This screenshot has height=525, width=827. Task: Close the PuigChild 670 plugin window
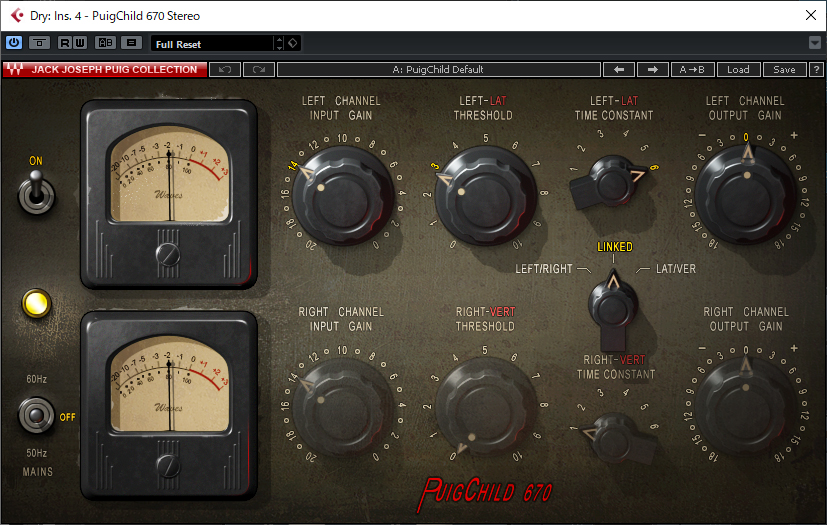tap(811, 15)
